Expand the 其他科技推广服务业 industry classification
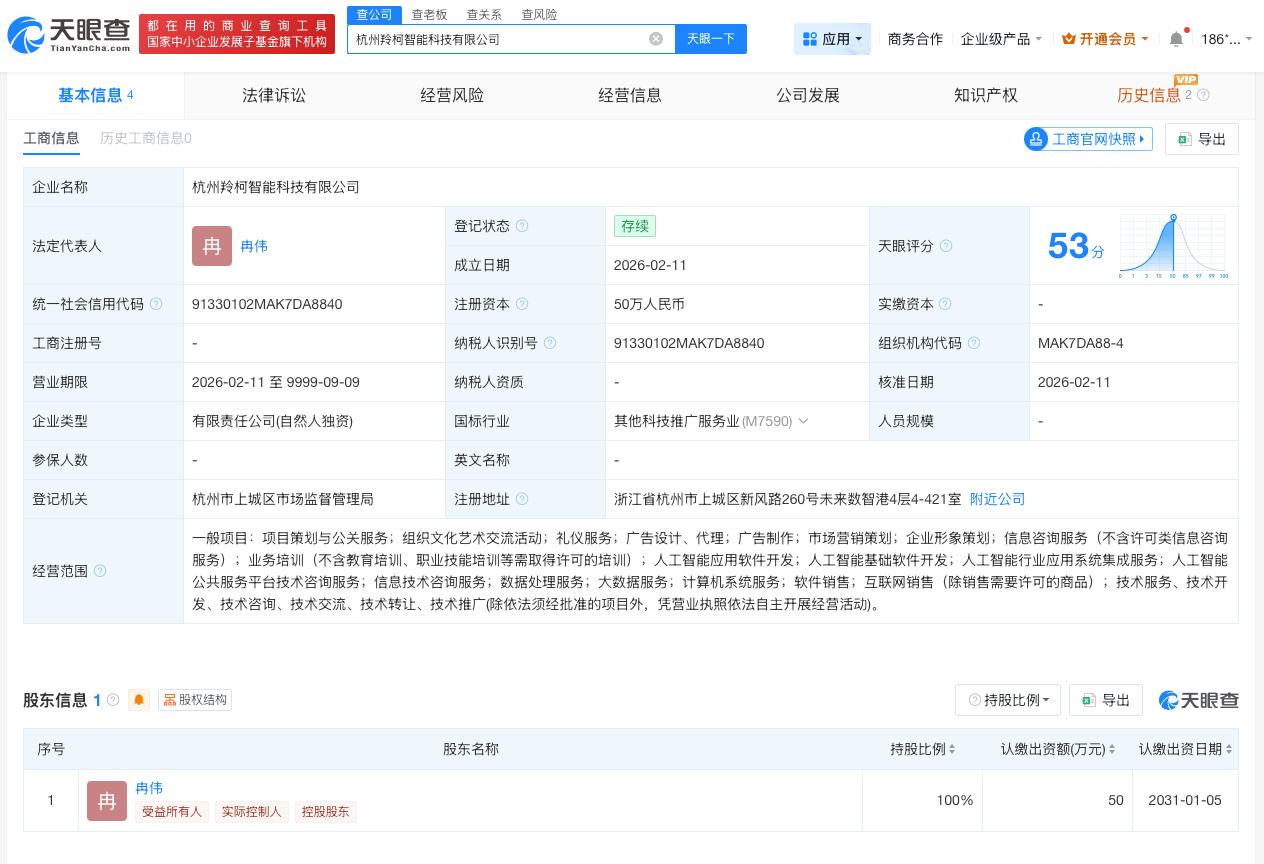This screenshot has width=1264, height=864. (803, 421)
